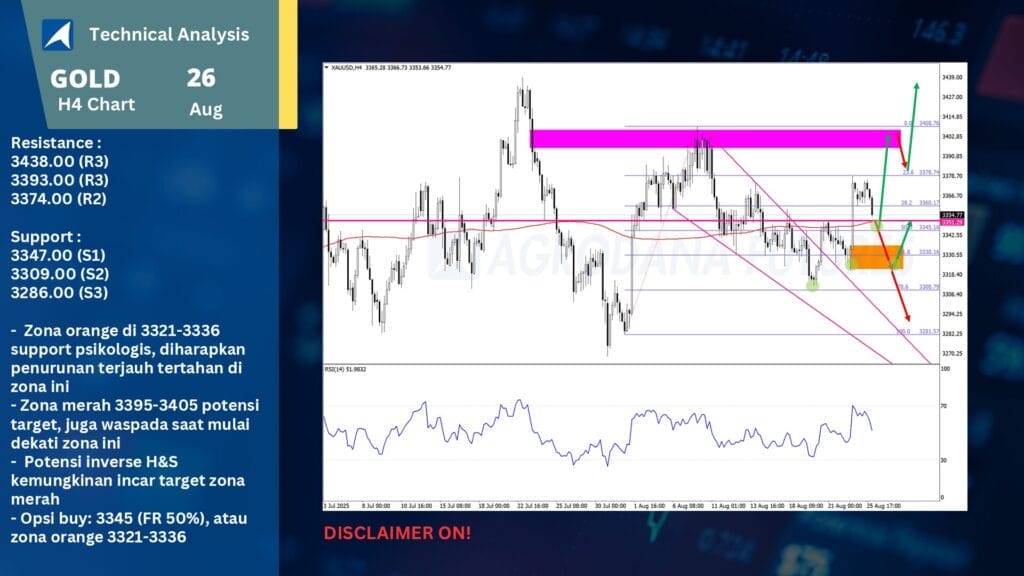
Task: Click the 3347.00 (S1) support level
Action: click(x=58, y=255)
